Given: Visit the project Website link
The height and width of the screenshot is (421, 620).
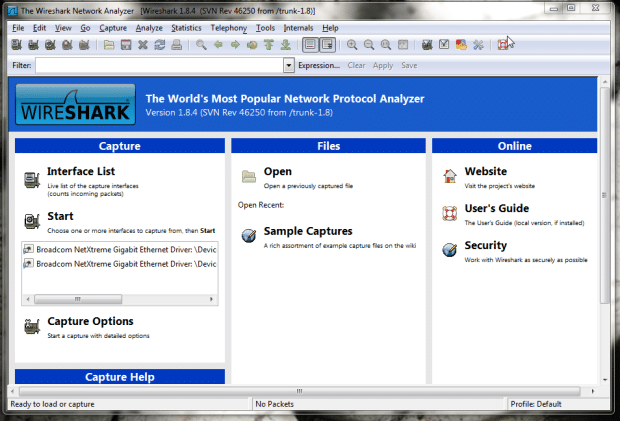Looking at the screenshot, I should [486, 171].
